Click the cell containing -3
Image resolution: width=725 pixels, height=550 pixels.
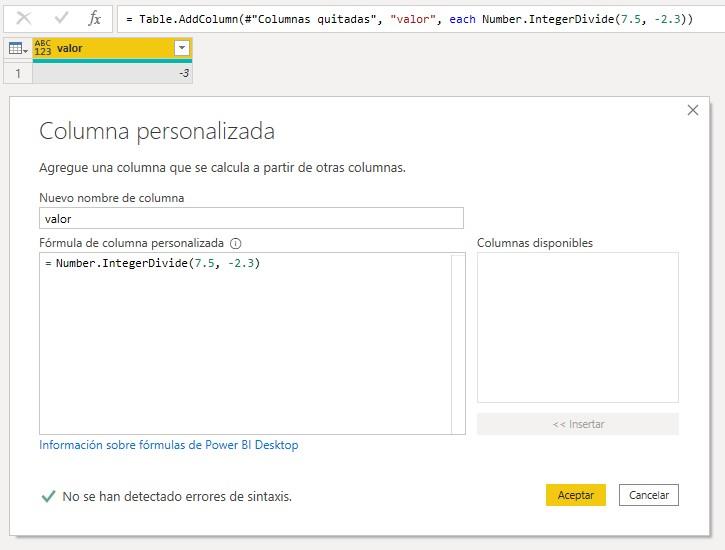[x=112, y=73]
